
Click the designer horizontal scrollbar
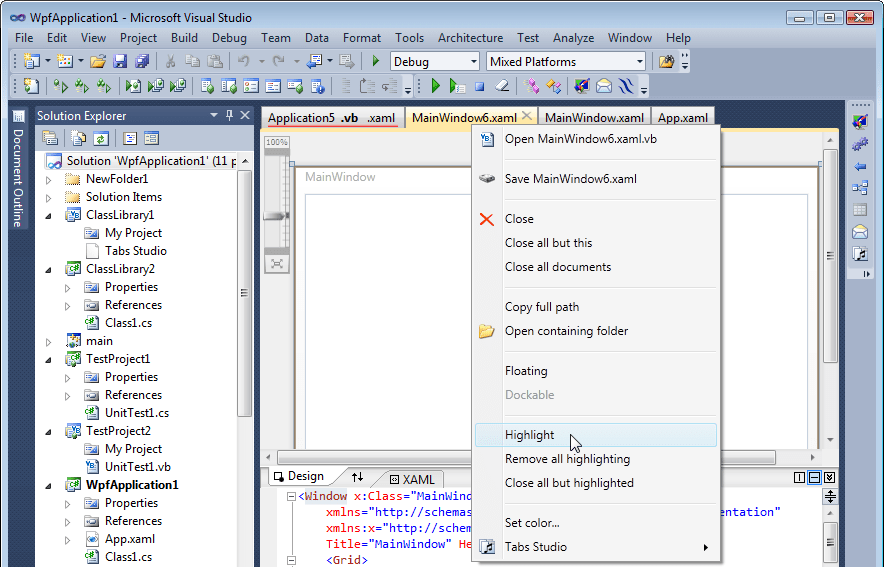[x=527, y=457]
